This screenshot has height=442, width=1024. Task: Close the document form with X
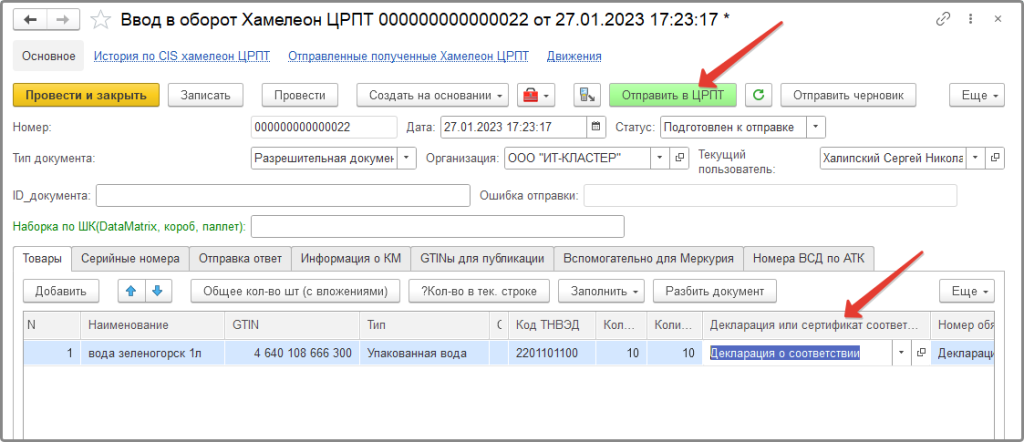point(998,19)
